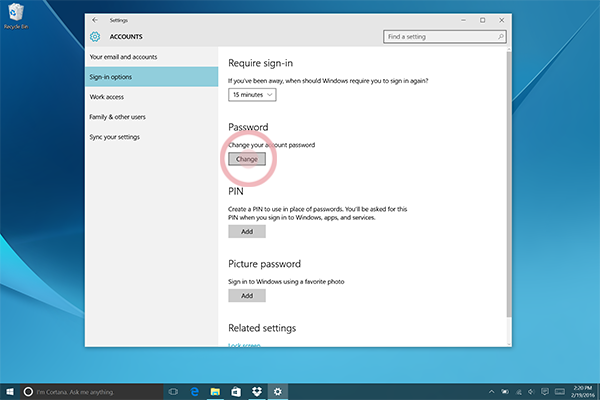Screen dimensions: 600x400
Task: Open the Windows Start menu
Action: point(10,392)
